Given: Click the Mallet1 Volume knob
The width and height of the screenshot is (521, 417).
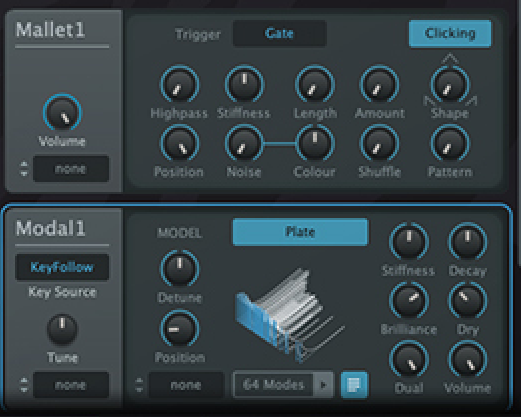Looking at the screenshot, I should pyautogui.click(x=62, y=113).
